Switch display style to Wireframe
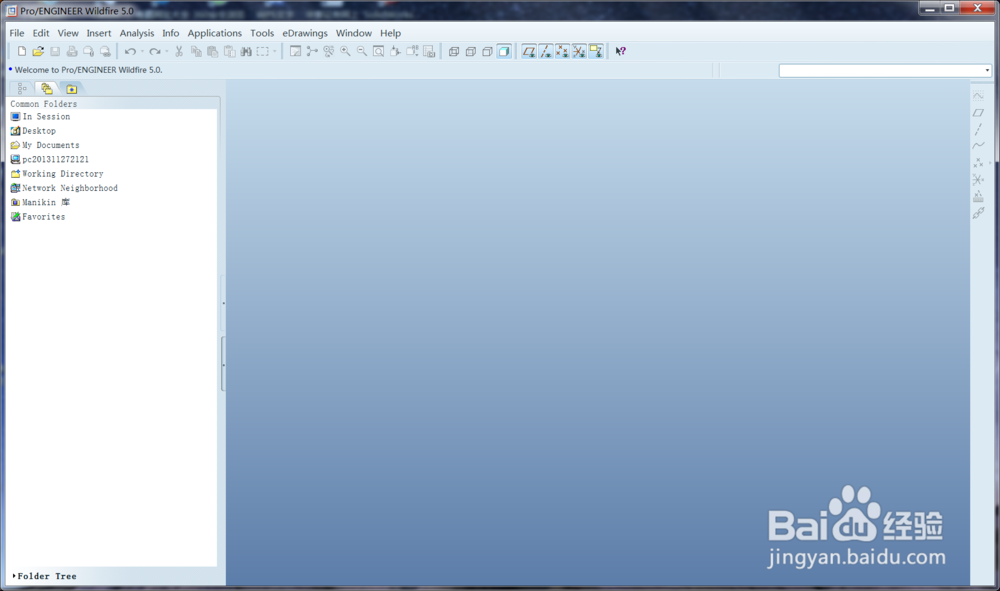Screen dimensions: 1000x591 (454, 52)
